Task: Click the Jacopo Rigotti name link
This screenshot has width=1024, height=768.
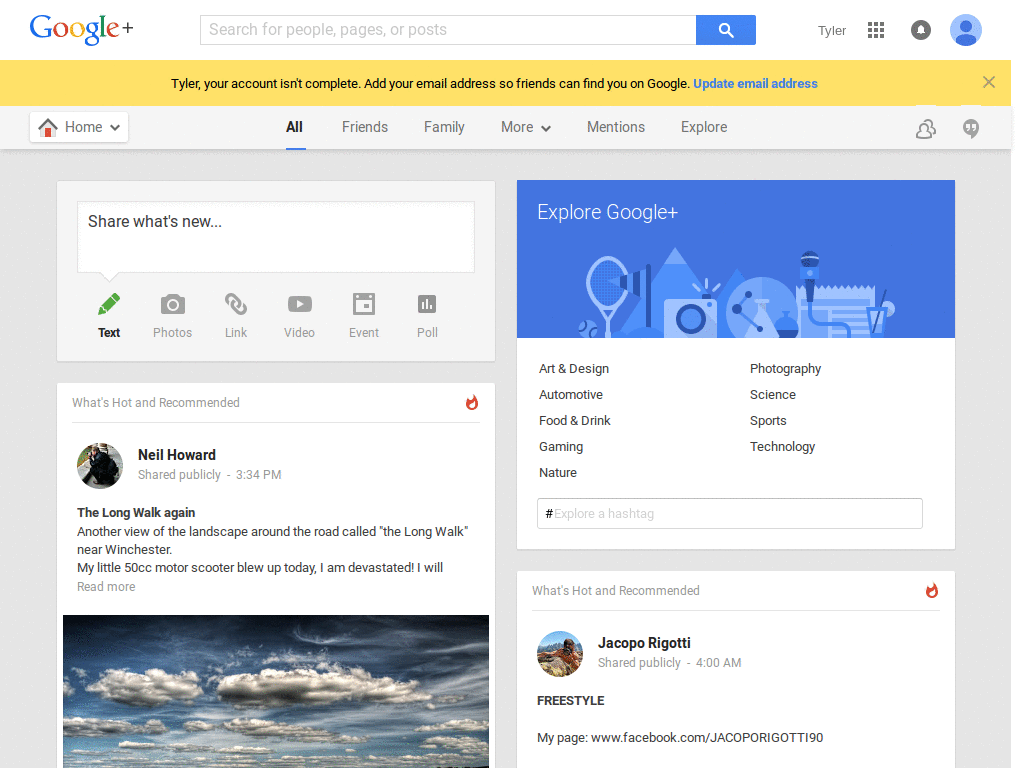Action: tap(644, 643)
